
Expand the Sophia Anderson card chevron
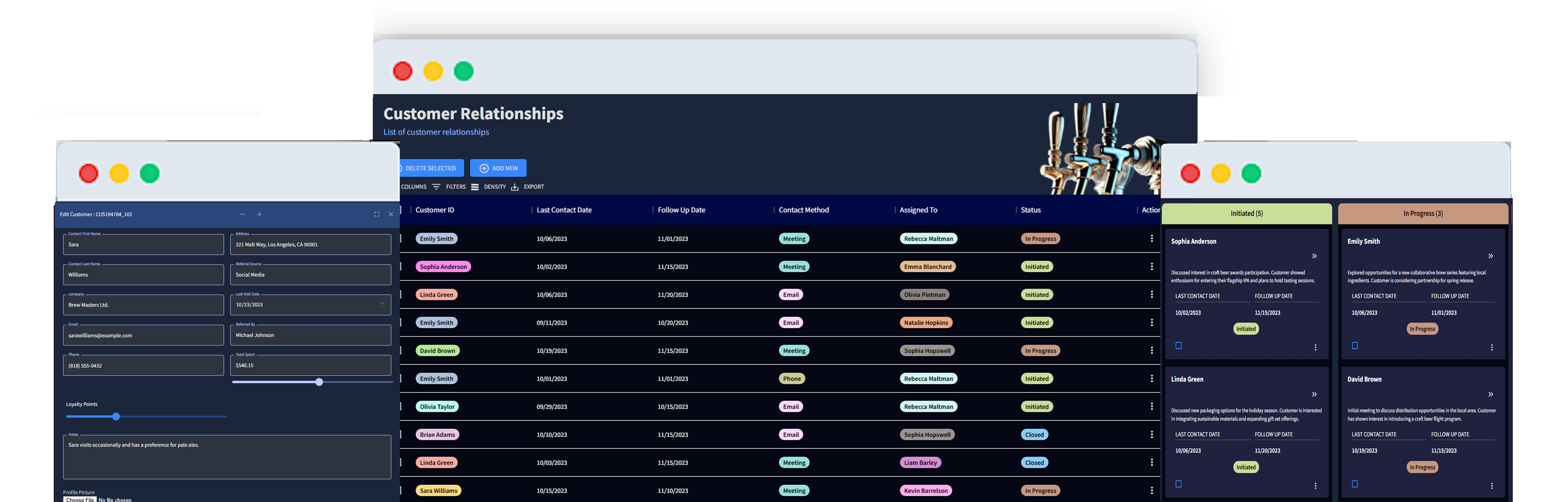coord(1314,256)
